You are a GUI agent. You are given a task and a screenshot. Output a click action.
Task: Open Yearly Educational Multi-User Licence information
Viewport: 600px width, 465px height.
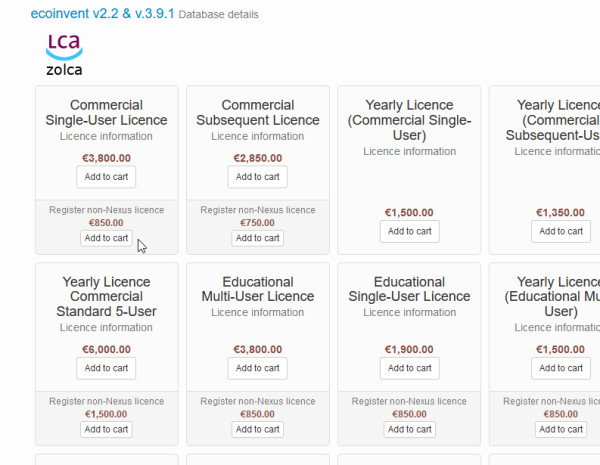pyautogui.click(x=557, y=328)
